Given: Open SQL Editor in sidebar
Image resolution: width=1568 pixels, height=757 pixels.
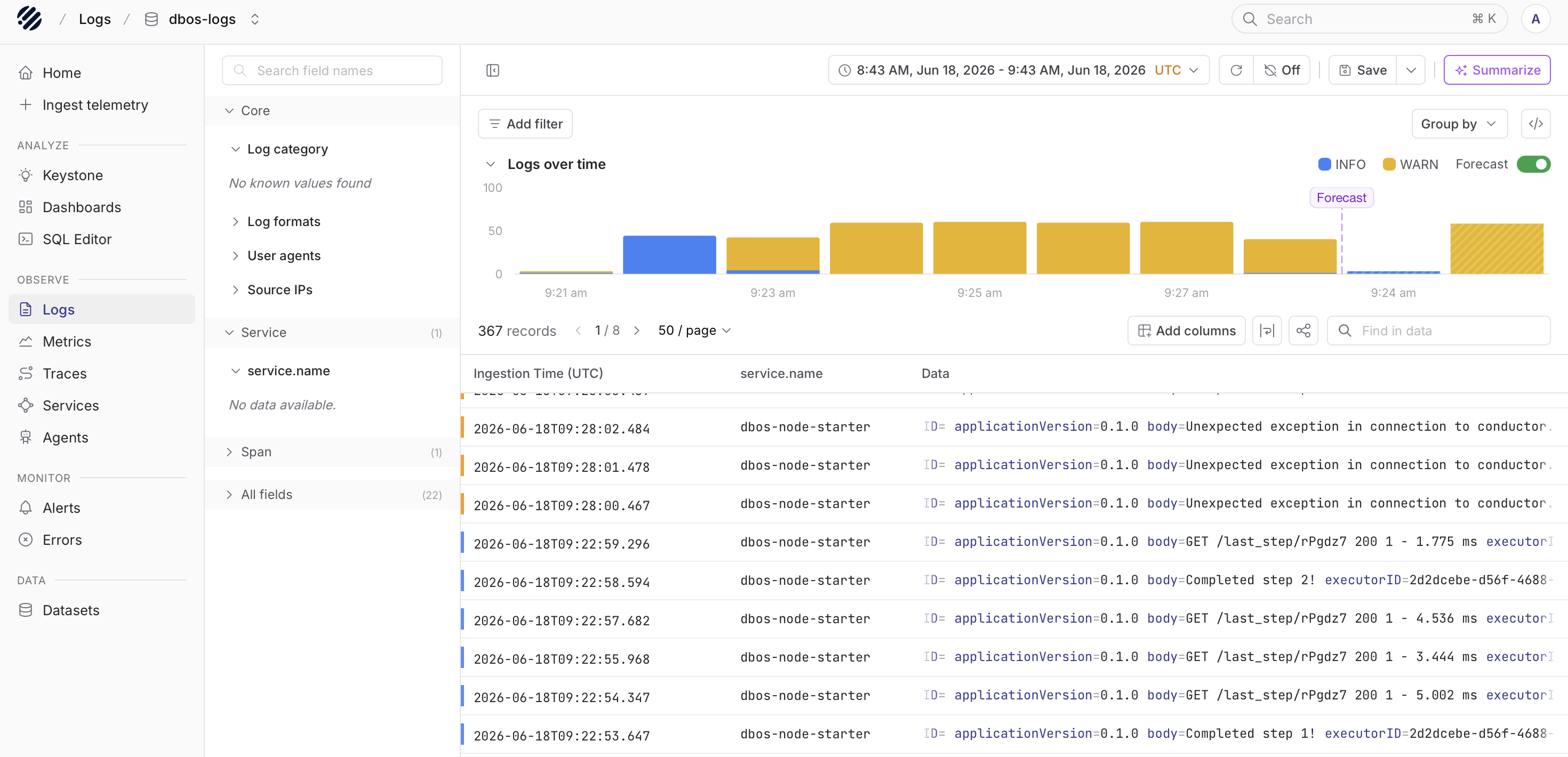Looking at the screenshot, I should tap(102, 239).
